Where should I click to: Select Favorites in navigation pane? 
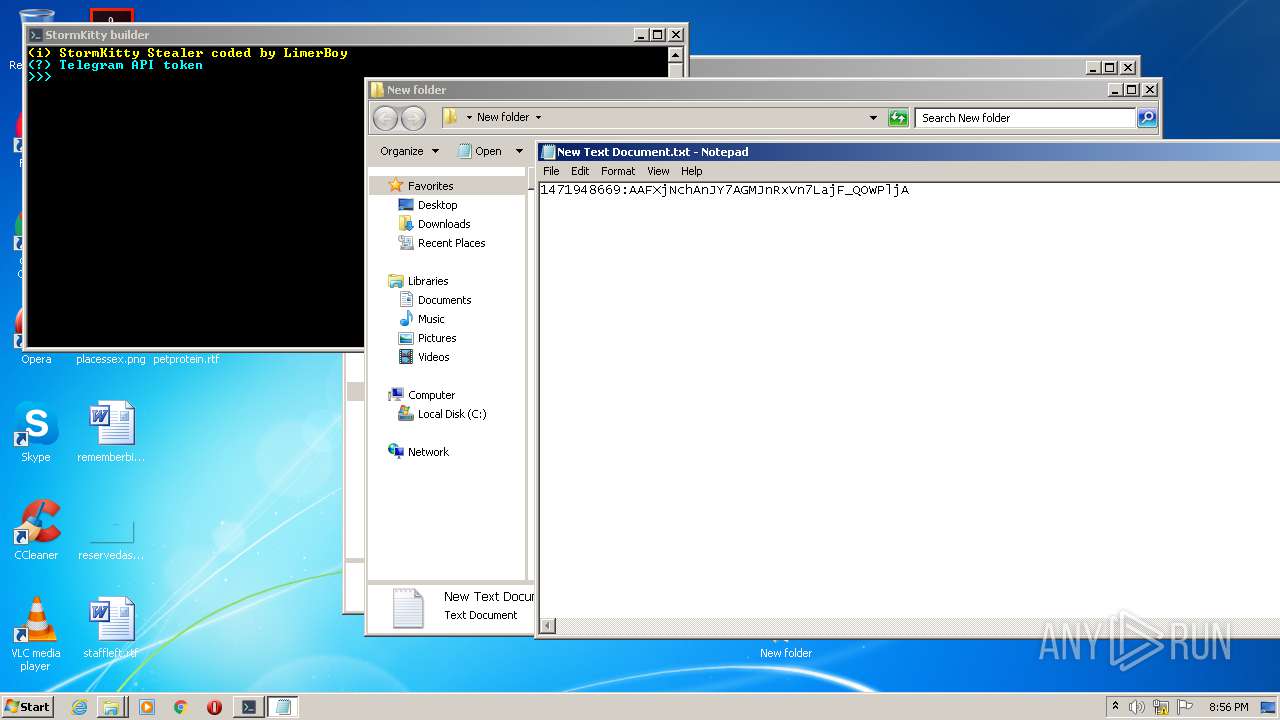tap(430, 186)
